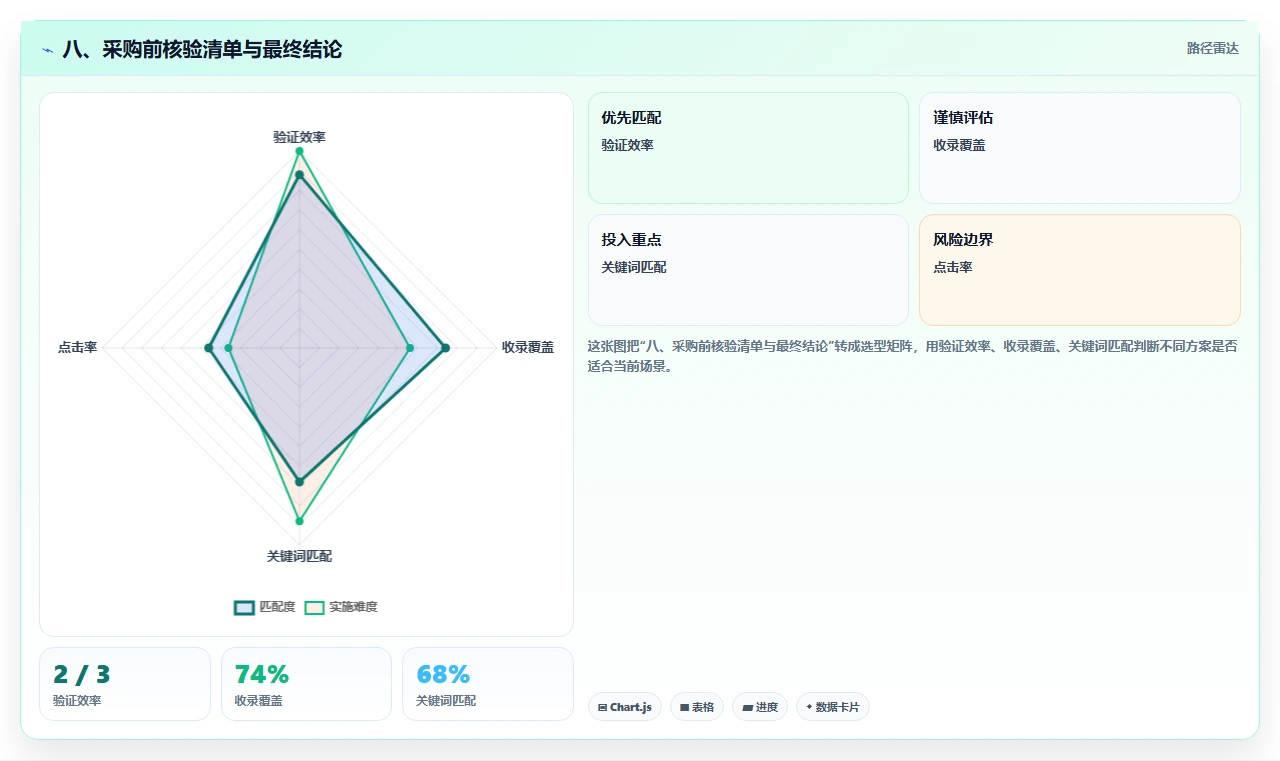Click the description paragraph starting 这张图把

[x=912, y=356]
